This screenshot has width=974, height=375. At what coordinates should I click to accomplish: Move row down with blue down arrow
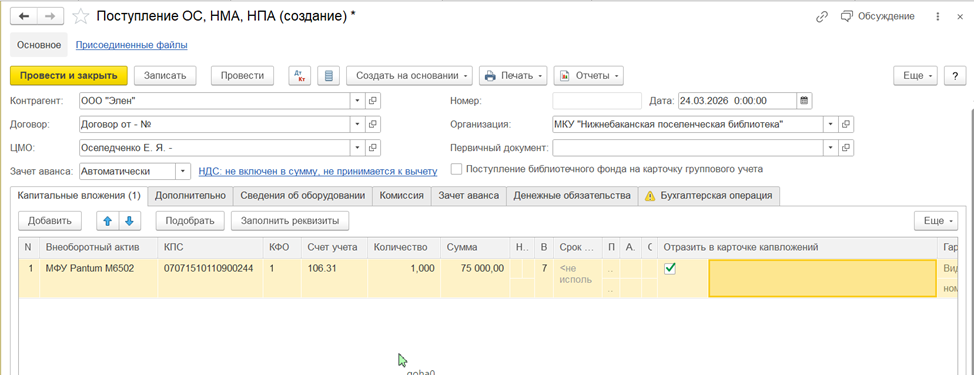(x=129, y=220)
